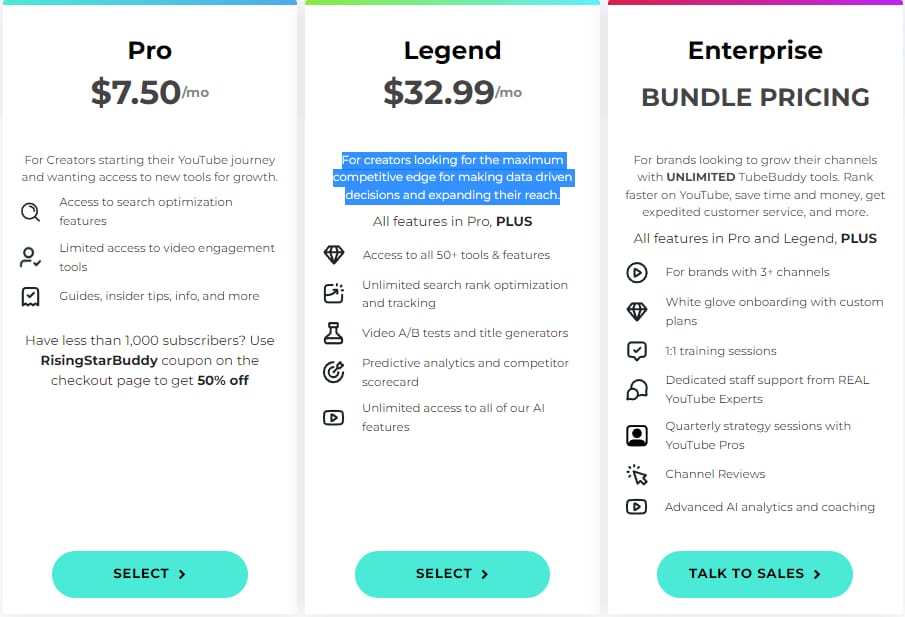The width and height of the screenshot is (905, 617).
Task: Click the flask A/B tests icon
Action: click(333, 333)
